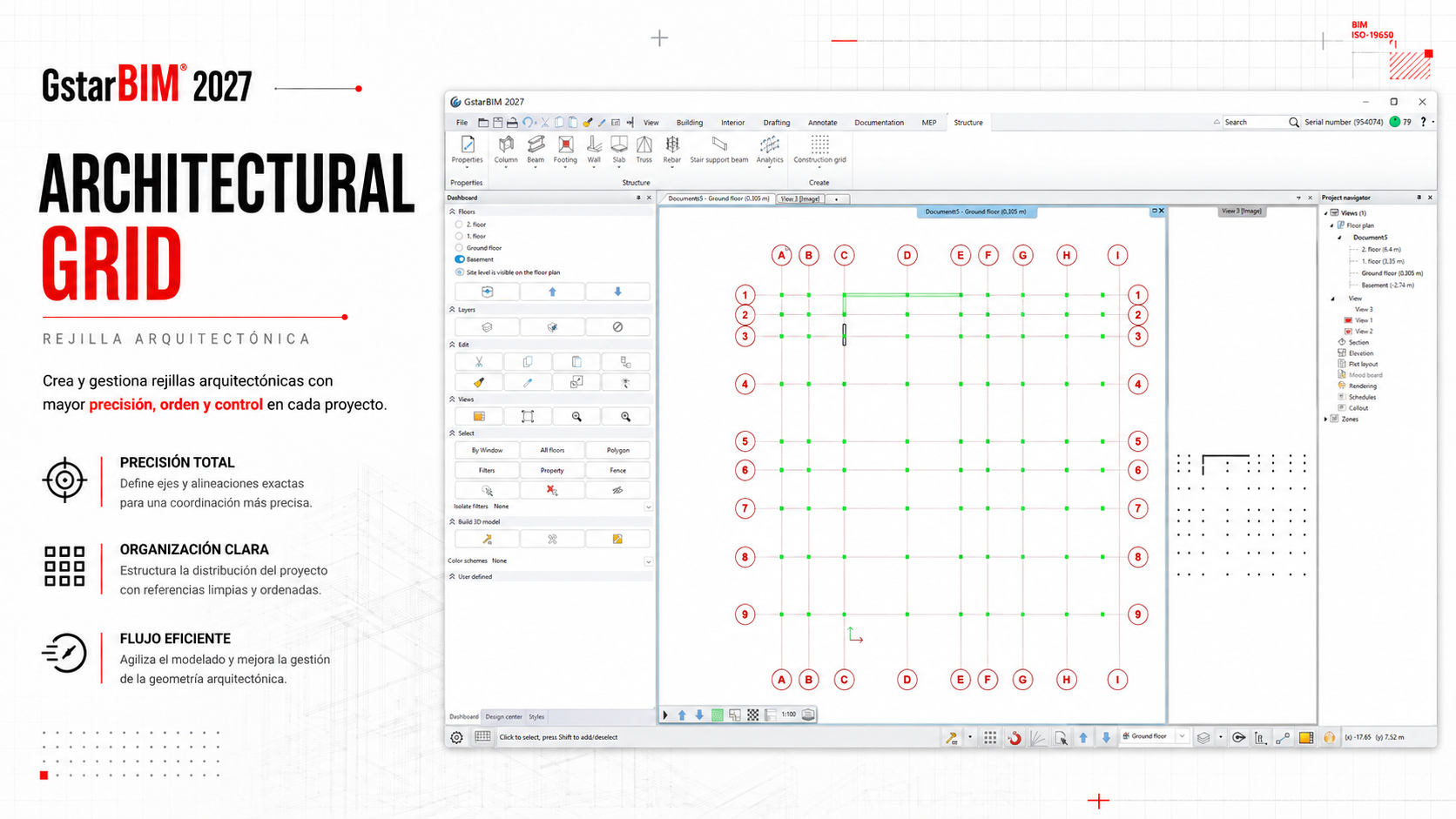Switch to the MEP ribbon tab
Image resolution: width=1456 pixels, height=819 pixels.
[x=929, y=123]
